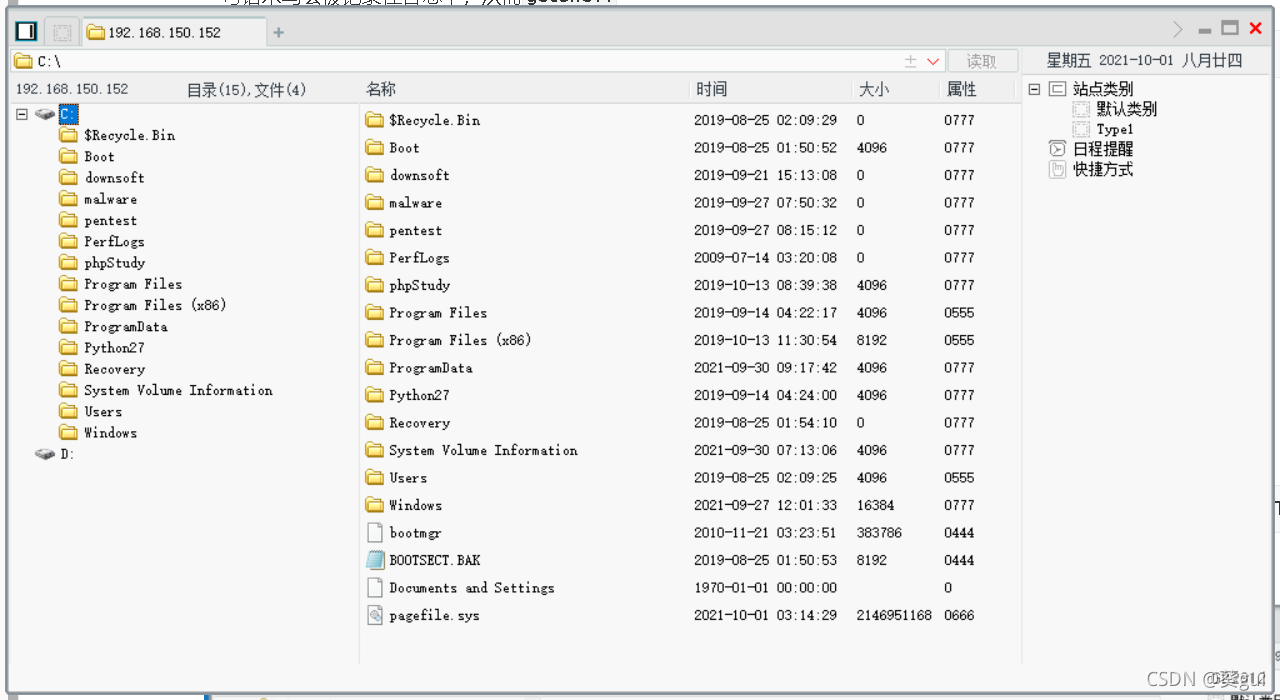Select Recovery folder in left tree
Viewport: 1280px width, 700px height.
(x=114, y=369)
